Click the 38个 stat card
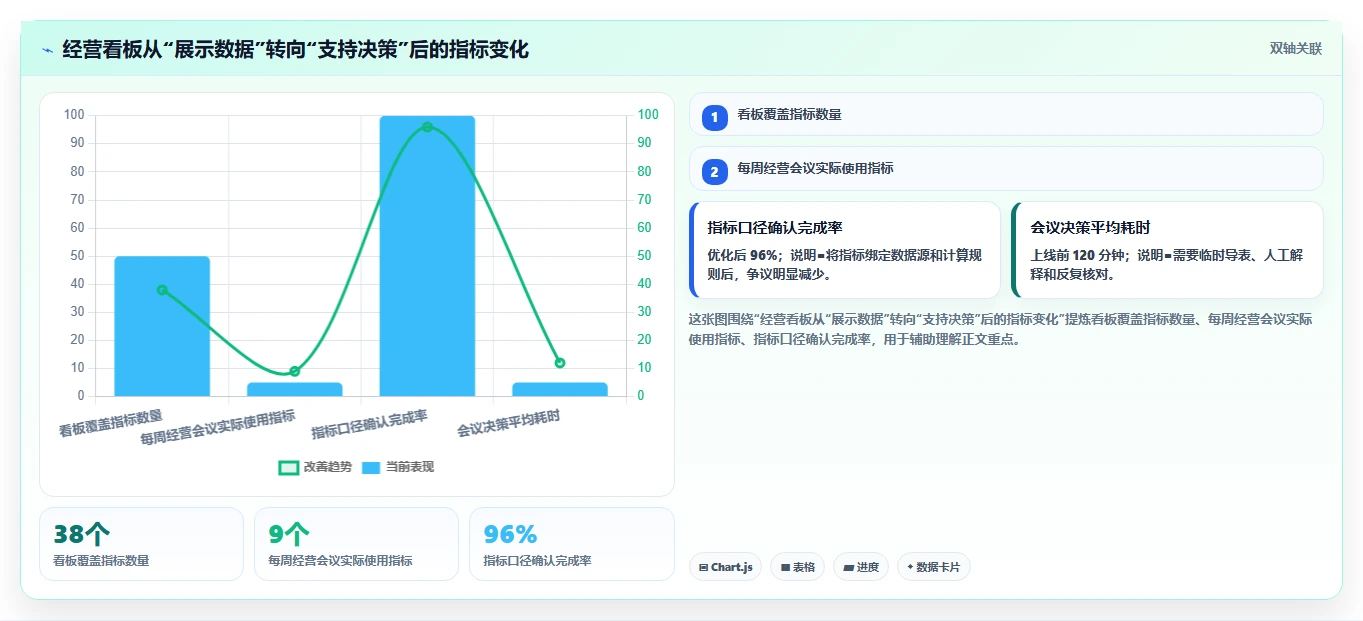Image resolution: width=1363 pixels, height=621 pixels. pos(141,544)
